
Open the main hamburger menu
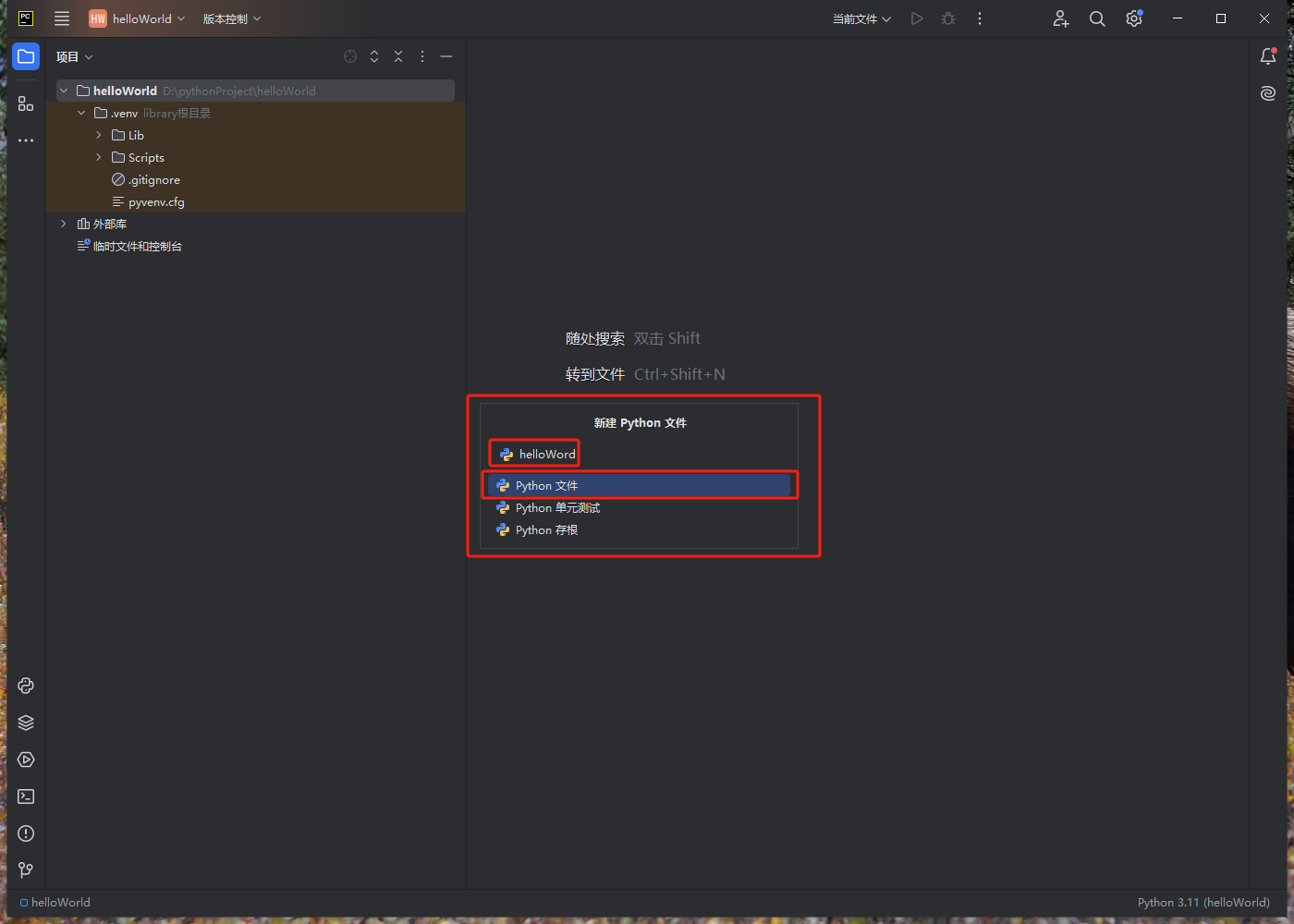(62, 18)
